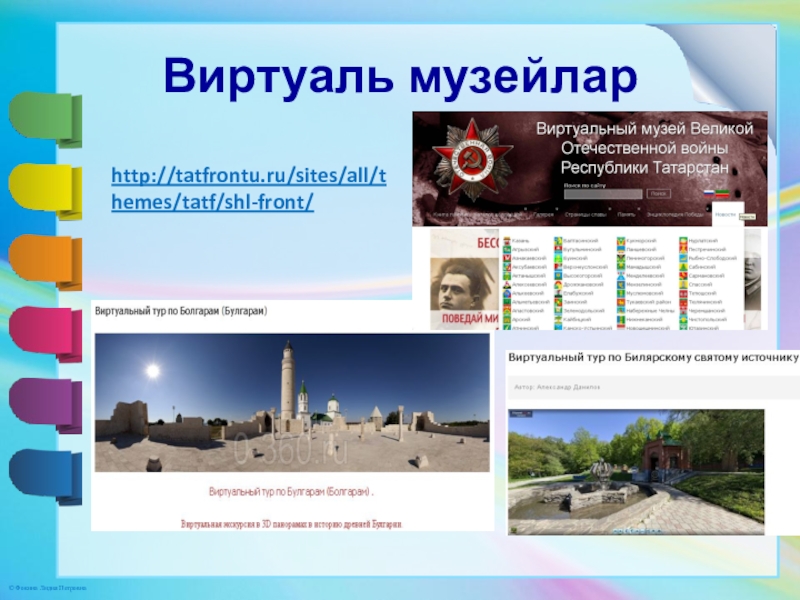Click the 'Виртуальный музей Великой Отечественной войны' site title
The height and width of the screenshot is (600, 800).
[644, 148]
